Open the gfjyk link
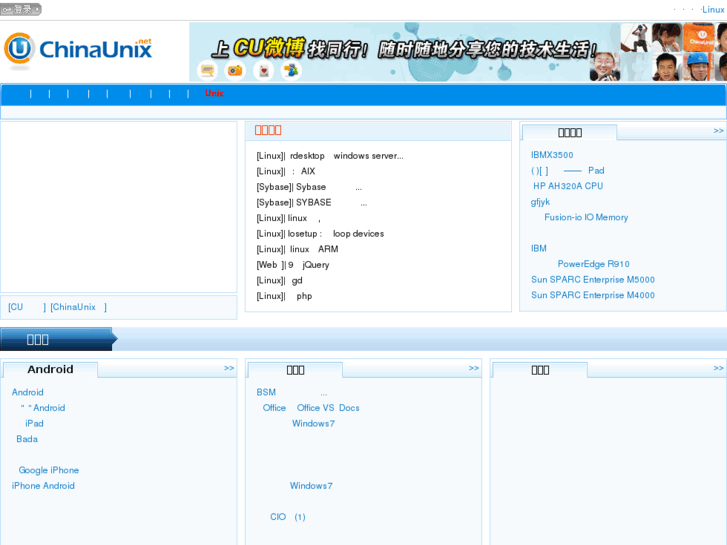 pos(540,202)
